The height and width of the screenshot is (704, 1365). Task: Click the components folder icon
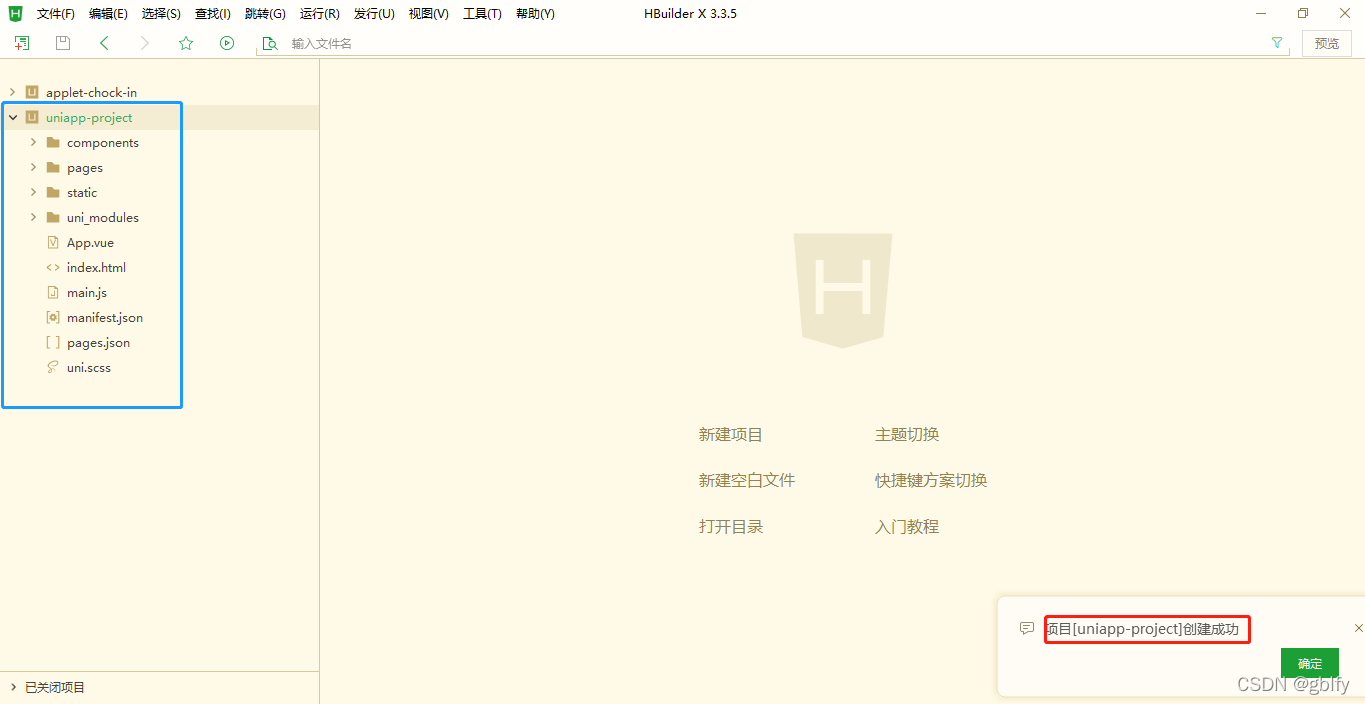[x=53, y=142]
